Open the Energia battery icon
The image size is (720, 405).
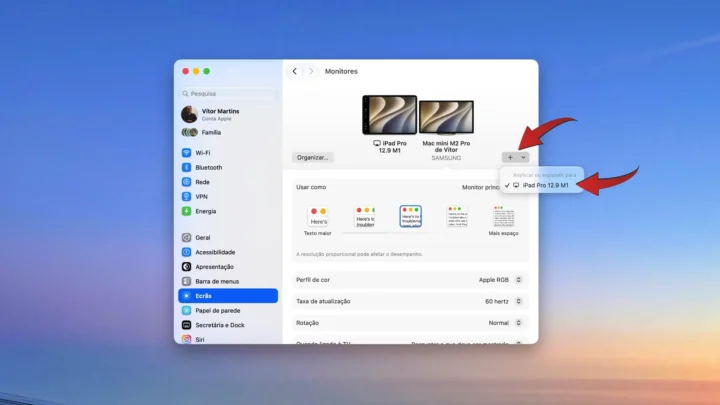click(x=186, y=211)
